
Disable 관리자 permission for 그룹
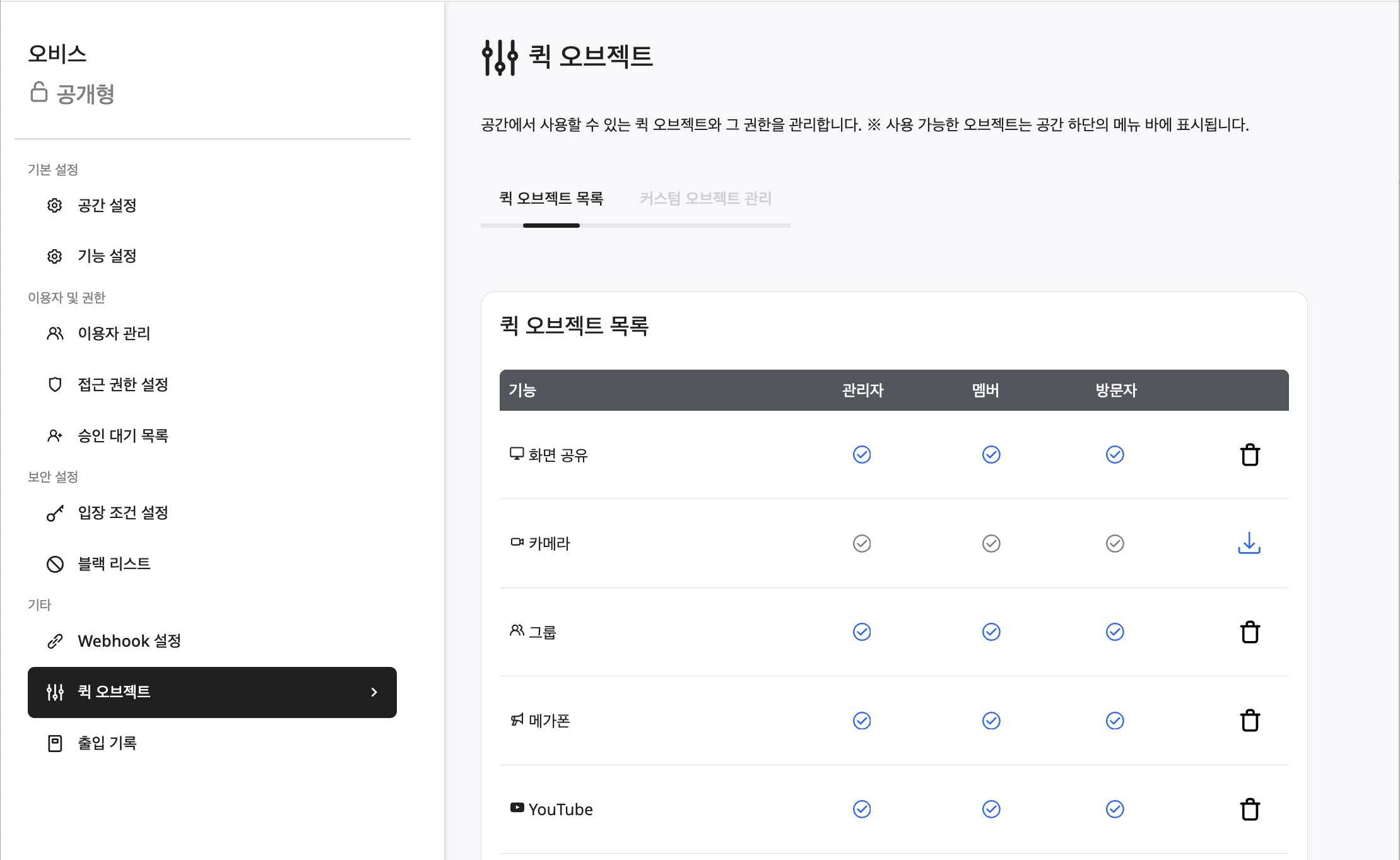click(862, 632)
